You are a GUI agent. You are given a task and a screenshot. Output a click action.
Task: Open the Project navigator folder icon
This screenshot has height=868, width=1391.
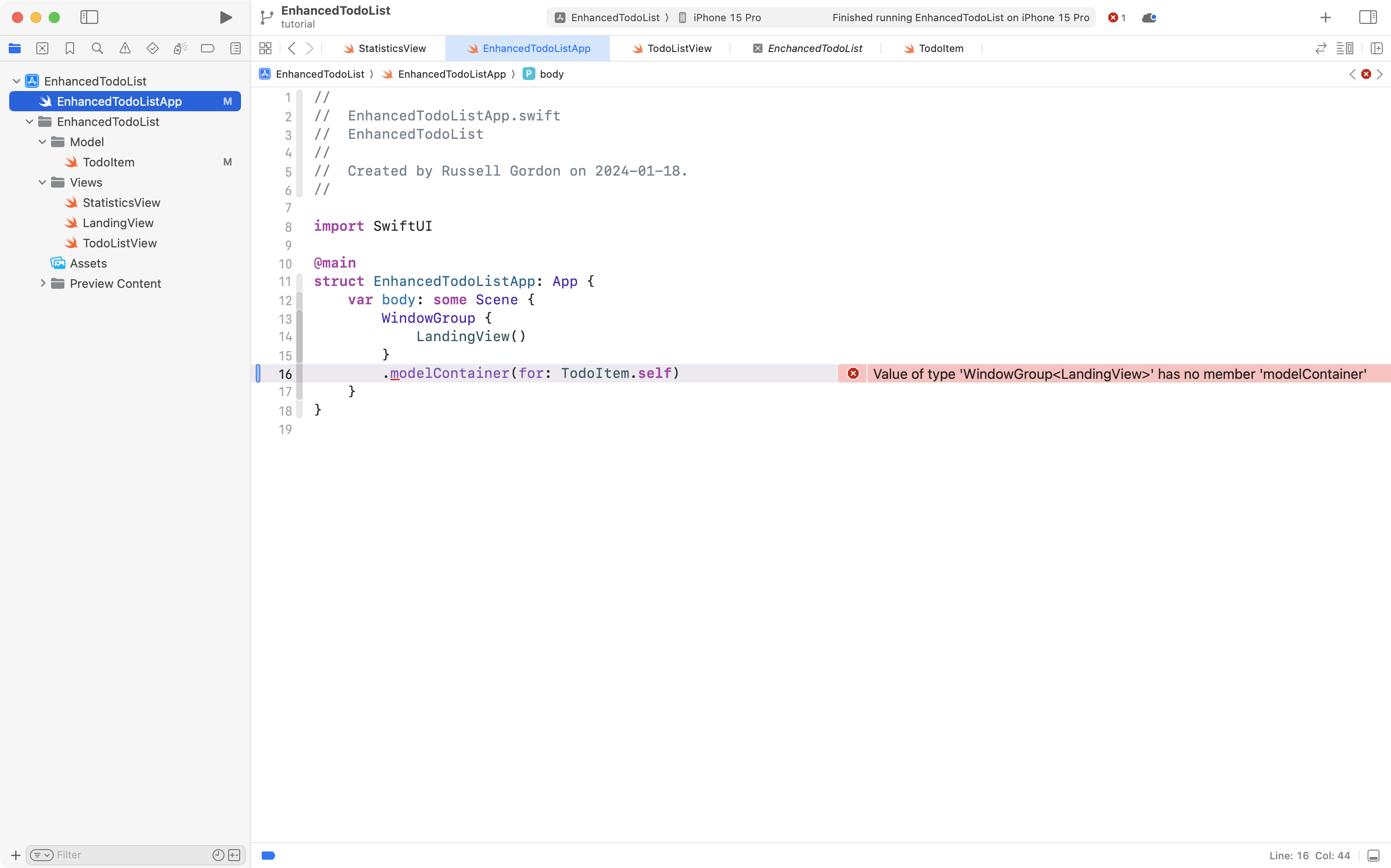(x=15, y=48)
